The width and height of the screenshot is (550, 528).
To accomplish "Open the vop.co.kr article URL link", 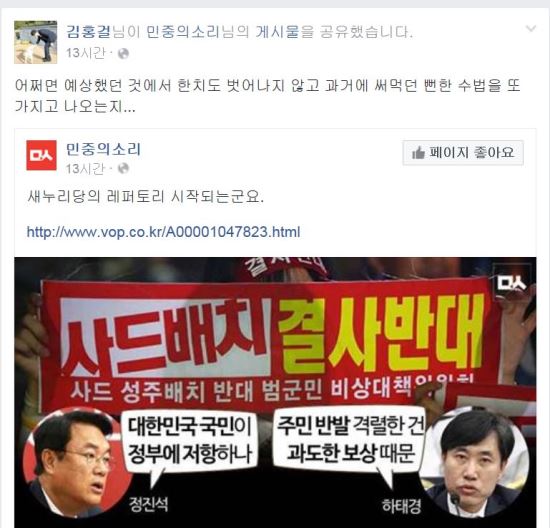I will pos(163,232).
